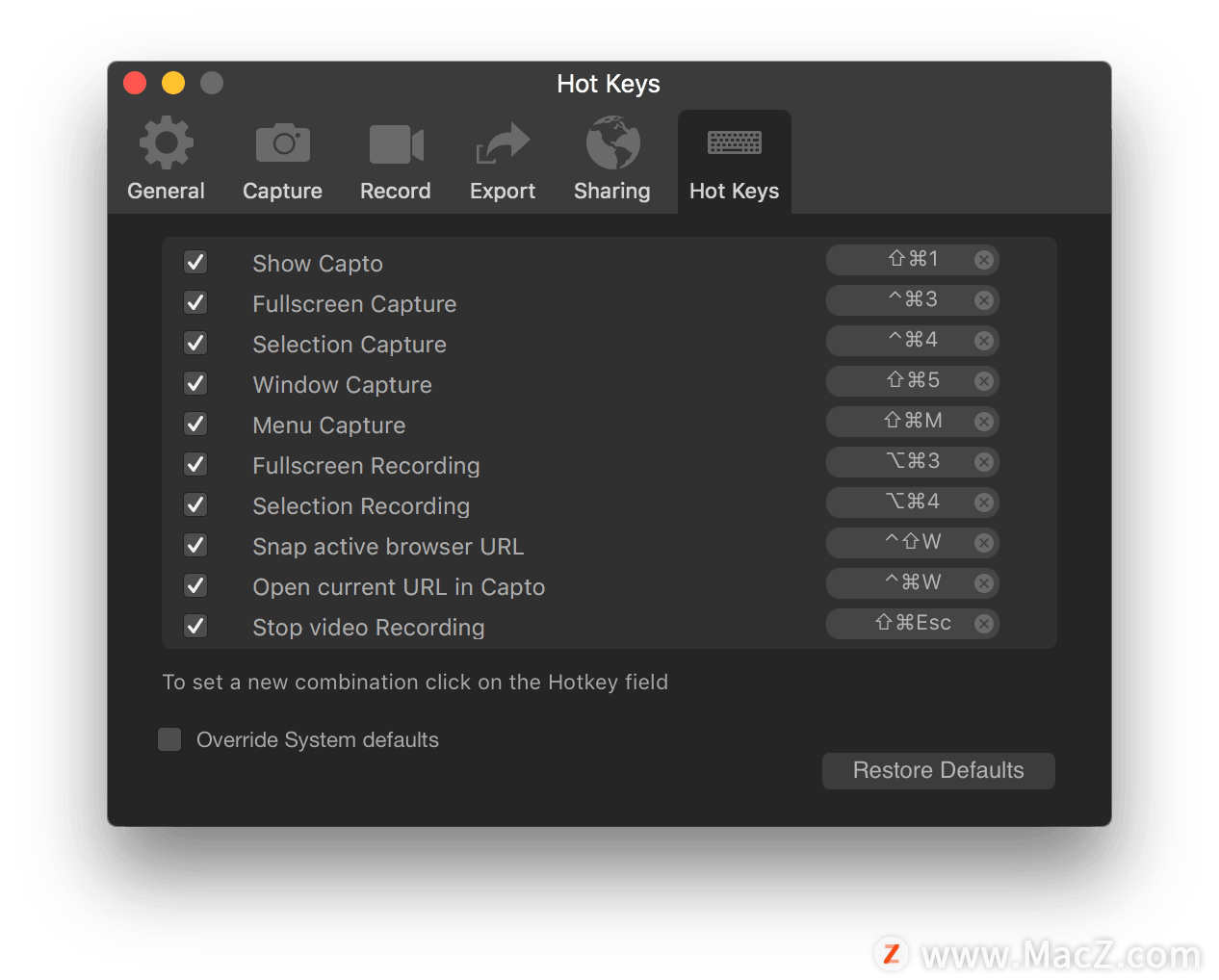Change the Stop video Recording shortcut field
Viewport: 1219px width, 980px height.
913,623
